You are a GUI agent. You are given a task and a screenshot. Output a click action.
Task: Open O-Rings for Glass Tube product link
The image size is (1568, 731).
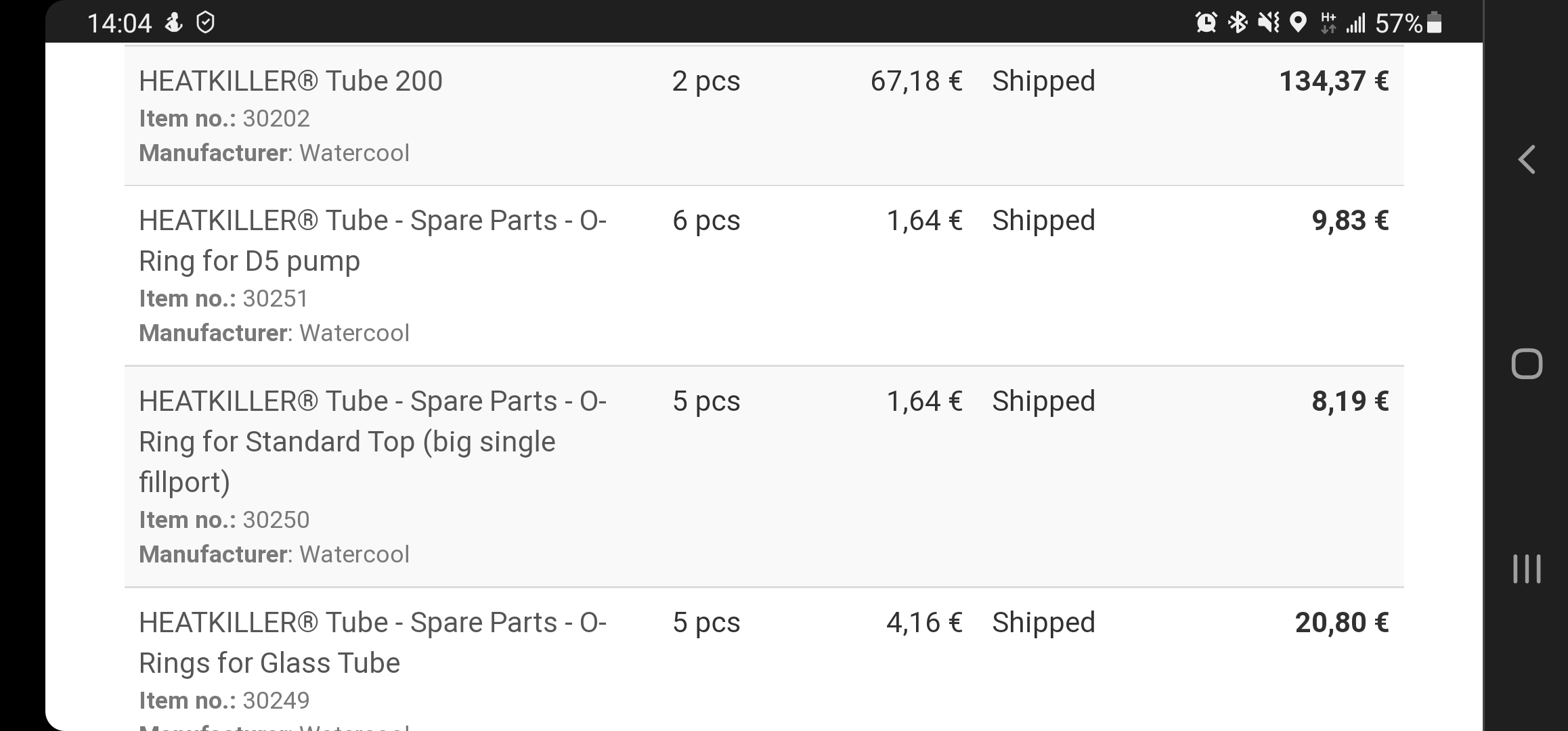(x=372, y=642)
